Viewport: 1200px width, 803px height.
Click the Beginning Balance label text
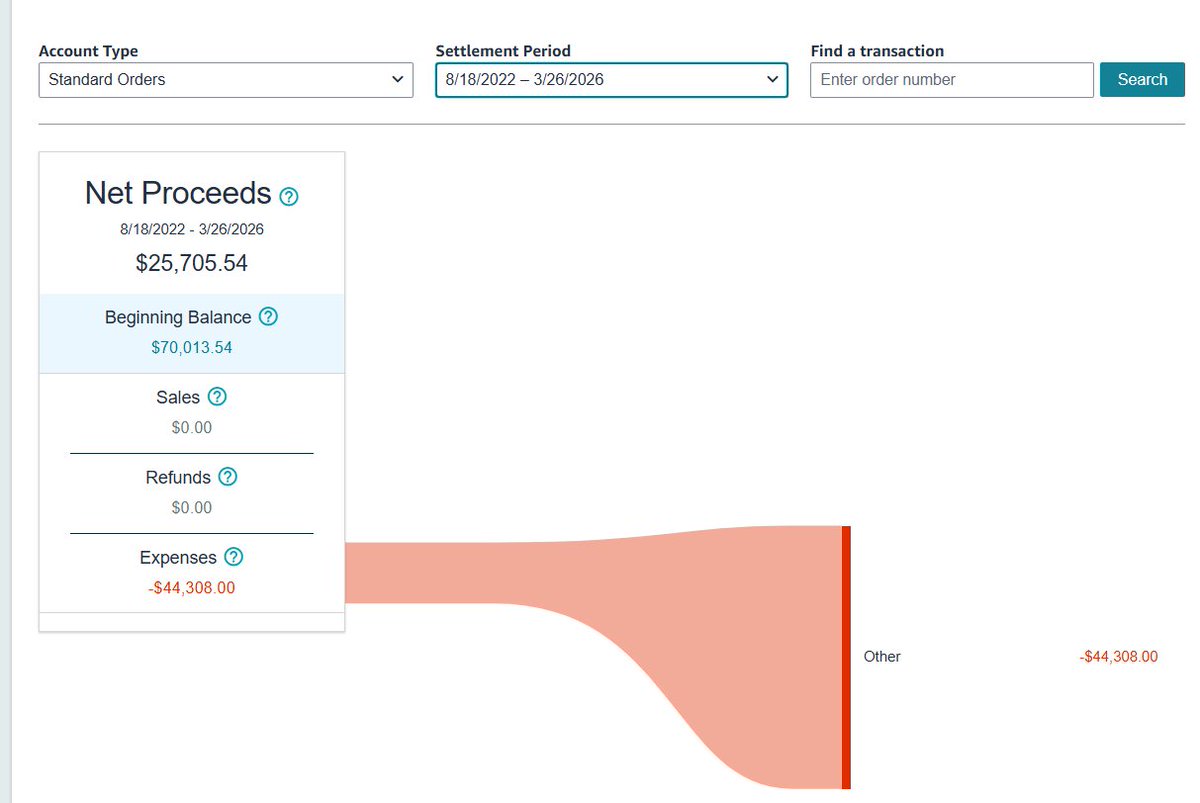coord(178,317)
